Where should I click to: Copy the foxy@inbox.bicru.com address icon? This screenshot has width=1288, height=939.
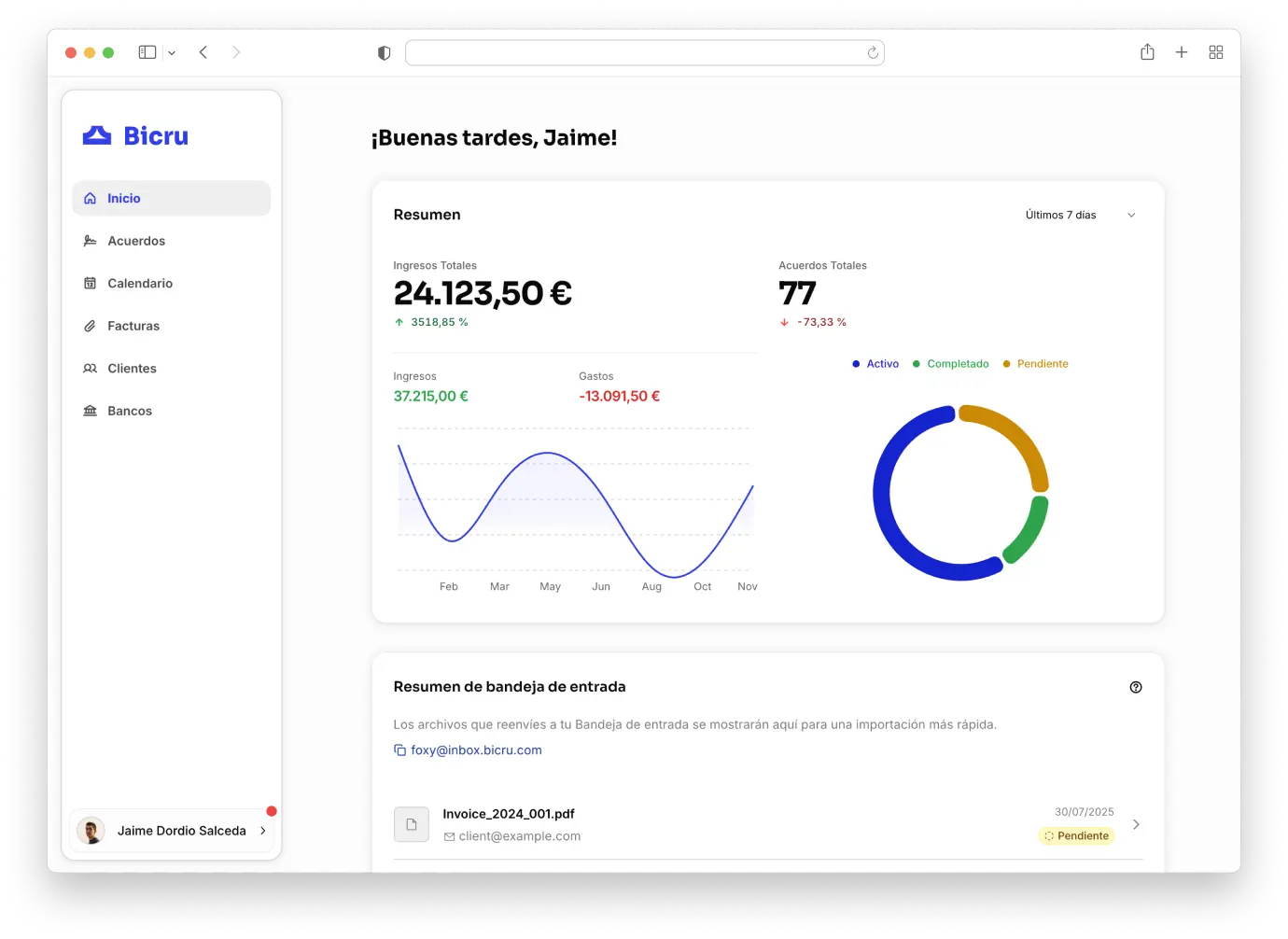(399, 750)
